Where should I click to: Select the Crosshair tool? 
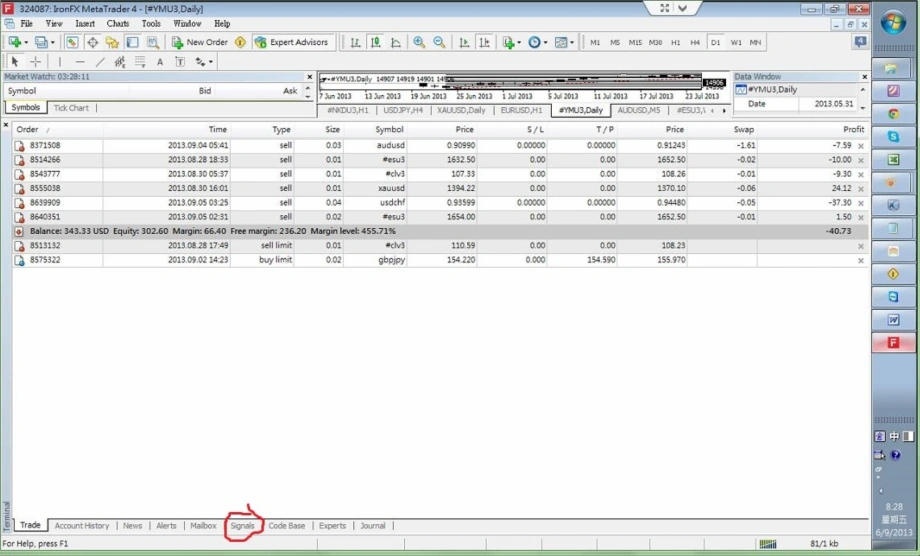tap(36, 62)
